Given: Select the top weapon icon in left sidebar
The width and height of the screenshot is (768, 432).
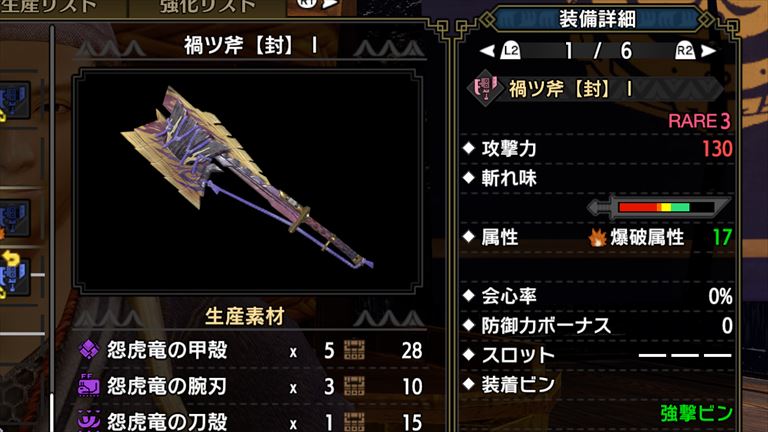Looking at the screenshot, I should click(14, 101).
